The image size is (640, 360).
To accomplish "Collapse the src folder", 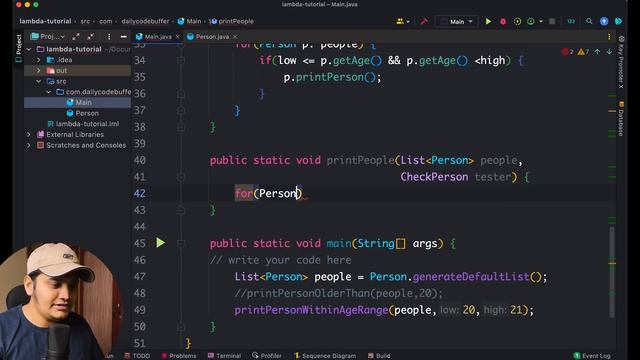I will [x=39, y=81].
